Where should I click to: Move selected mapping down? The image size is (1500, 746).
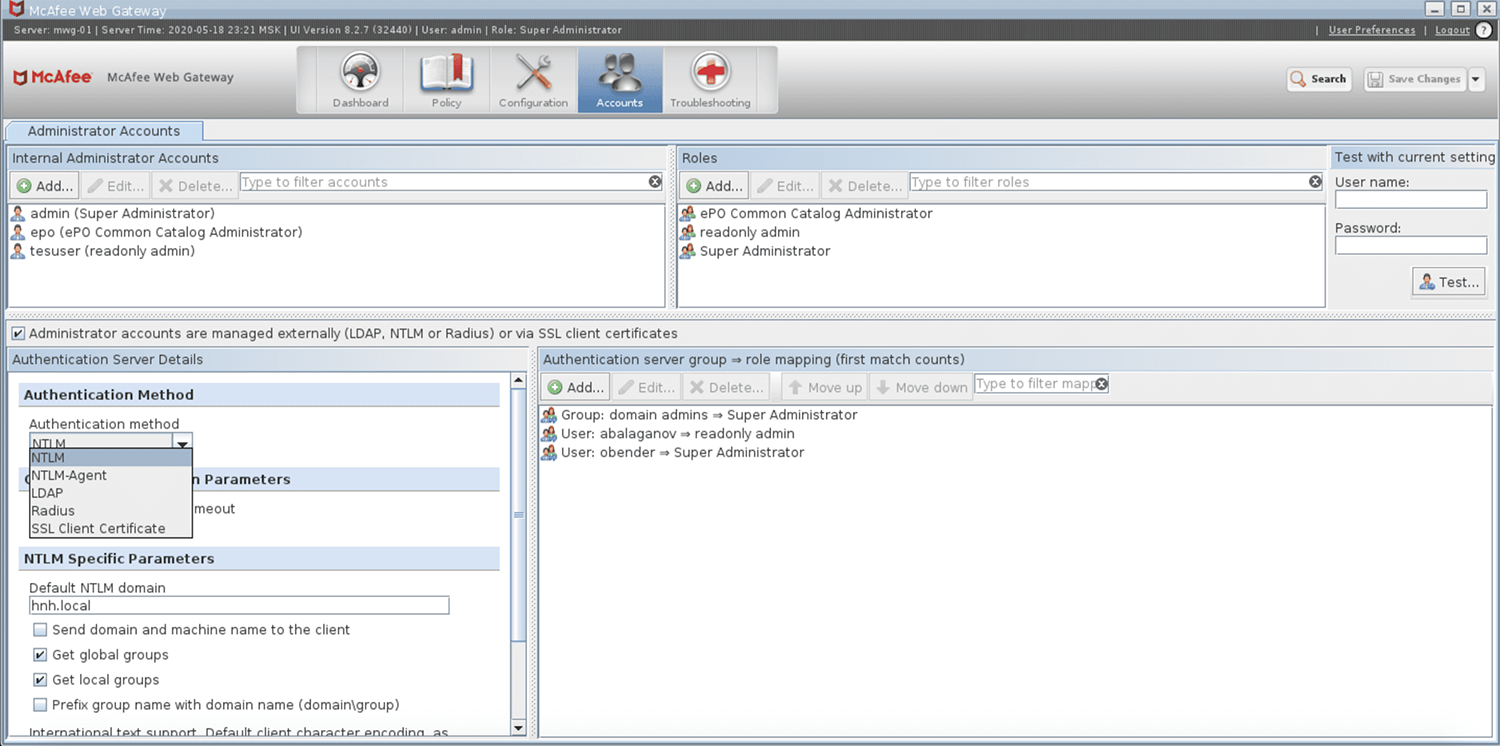point(921,387)
